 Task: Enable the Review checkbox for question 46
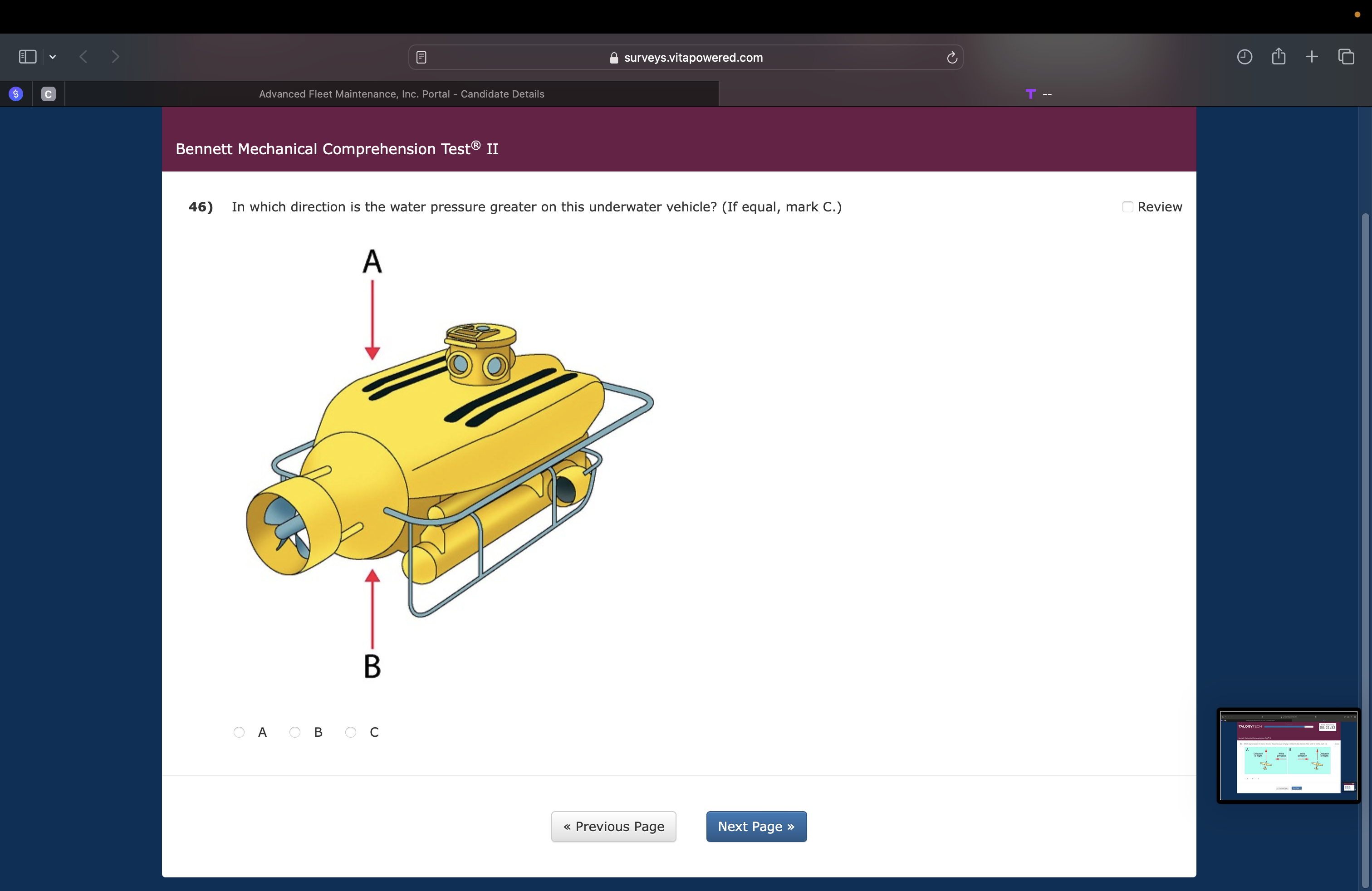pyautogui.click(x=1127, y=207)
